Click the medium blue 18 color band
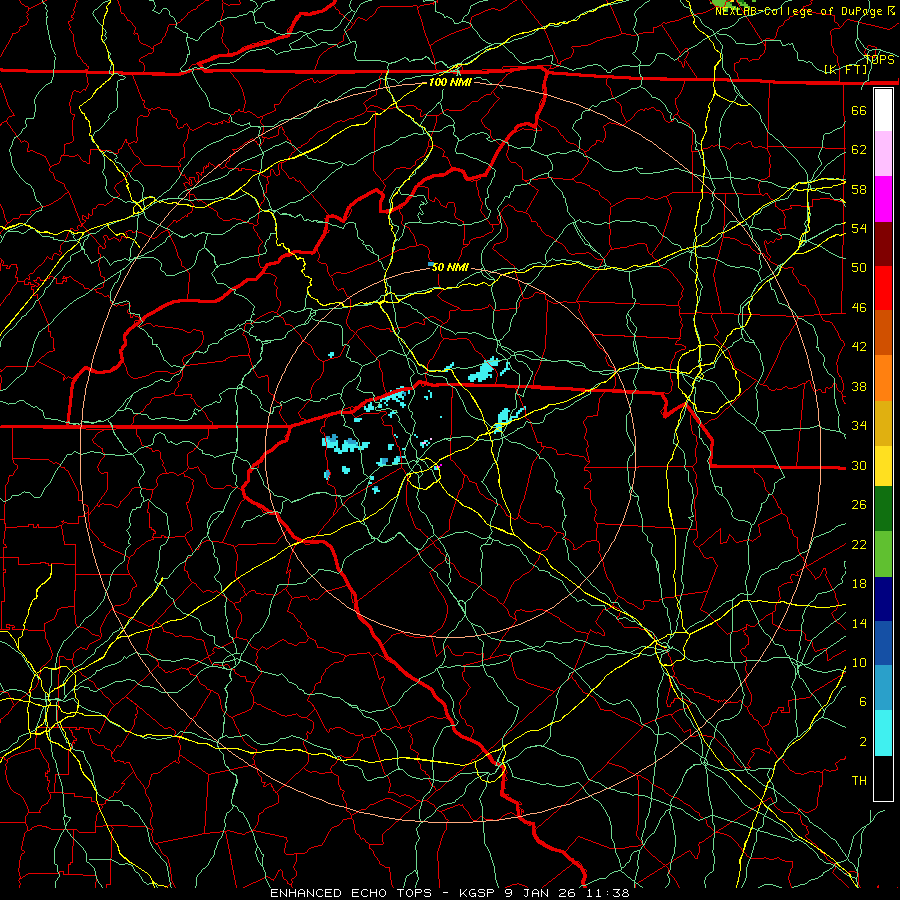Viewport: 900px width, 900px height. point(884,643)
